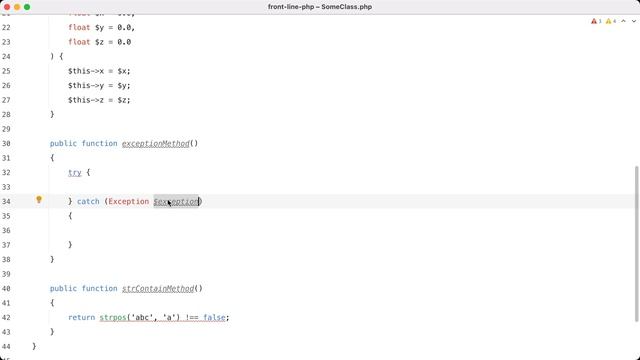Click 'float $y = 0.0,' parameter line
Screen dimensions: 640x360
[x=102, y=27]
